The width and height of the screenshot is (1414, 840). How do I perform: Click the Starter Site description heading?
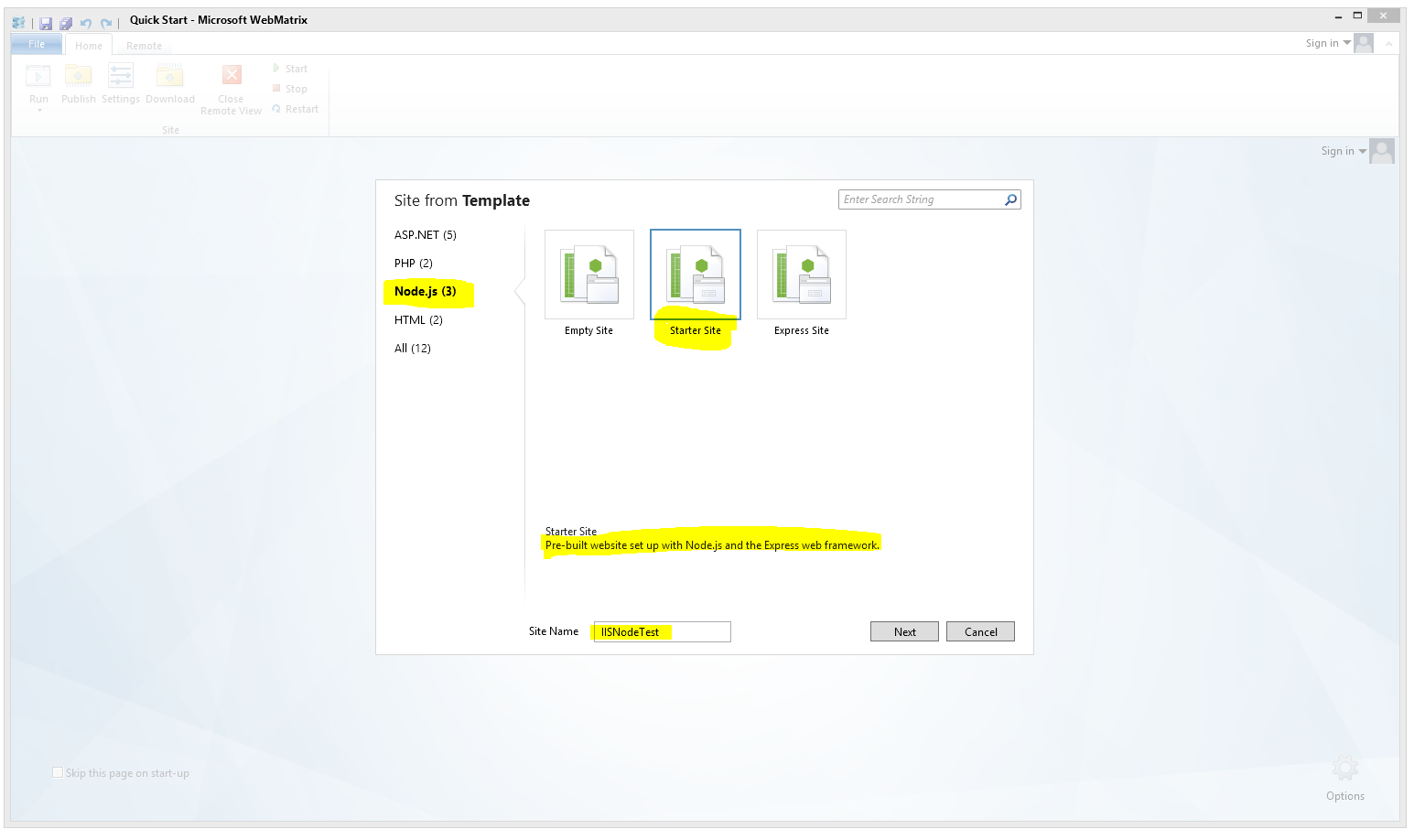pyautogui.click(x=571, y=532)
